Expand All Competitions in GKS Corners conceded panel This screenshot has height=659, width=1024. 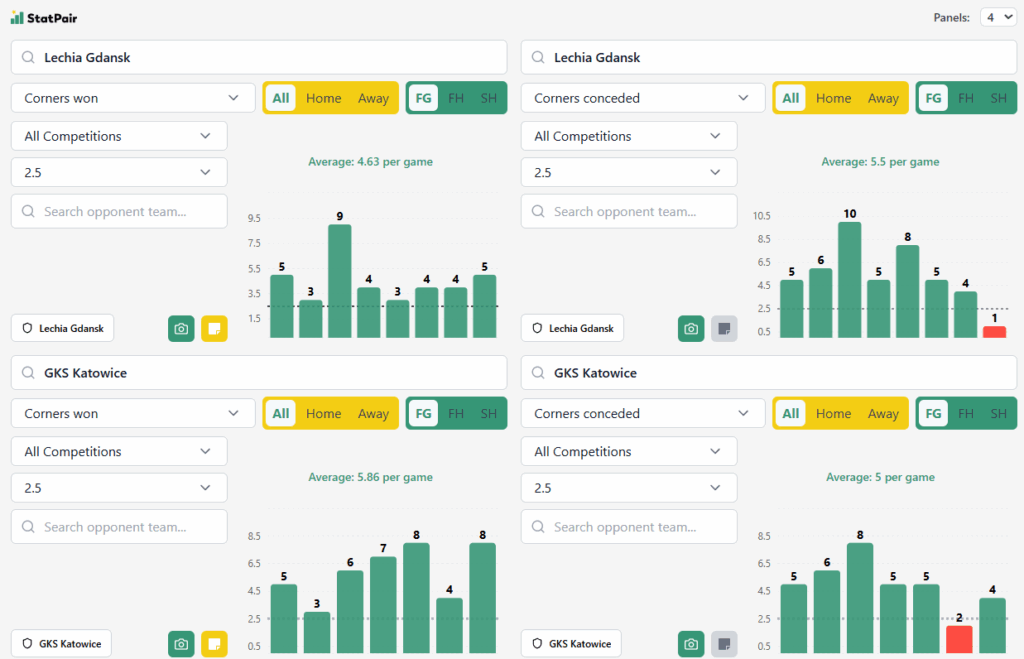tap(629, 451)
